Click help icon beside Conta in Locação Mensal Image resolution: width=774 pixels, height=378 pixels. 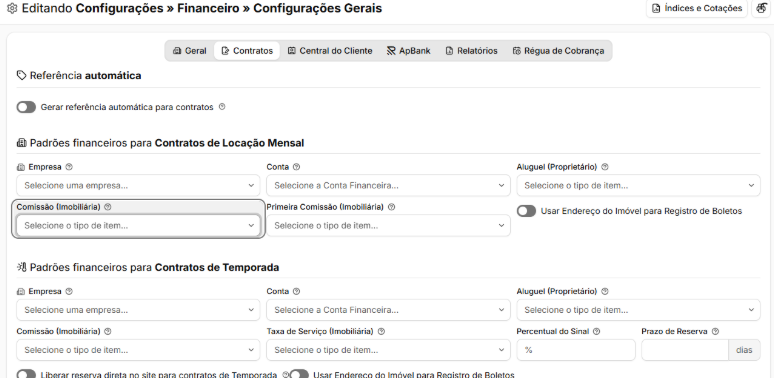296,167
